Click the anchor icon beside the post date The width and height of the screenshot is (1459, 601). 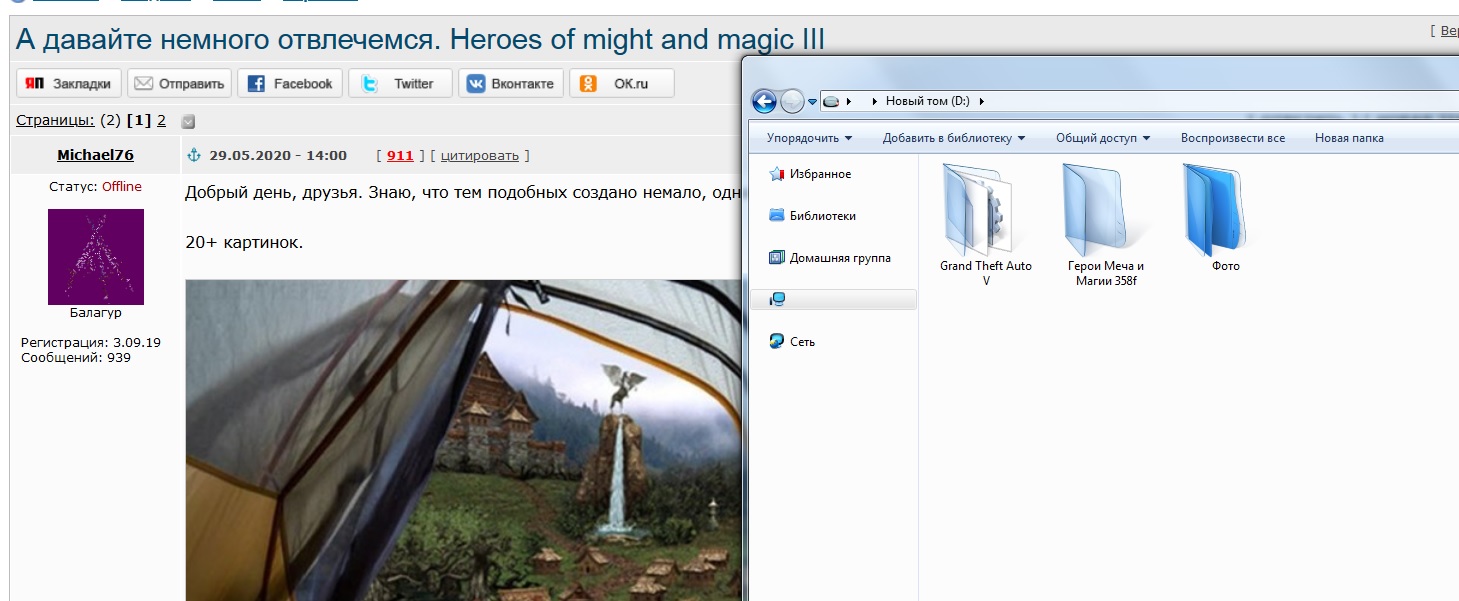(195, 155)
